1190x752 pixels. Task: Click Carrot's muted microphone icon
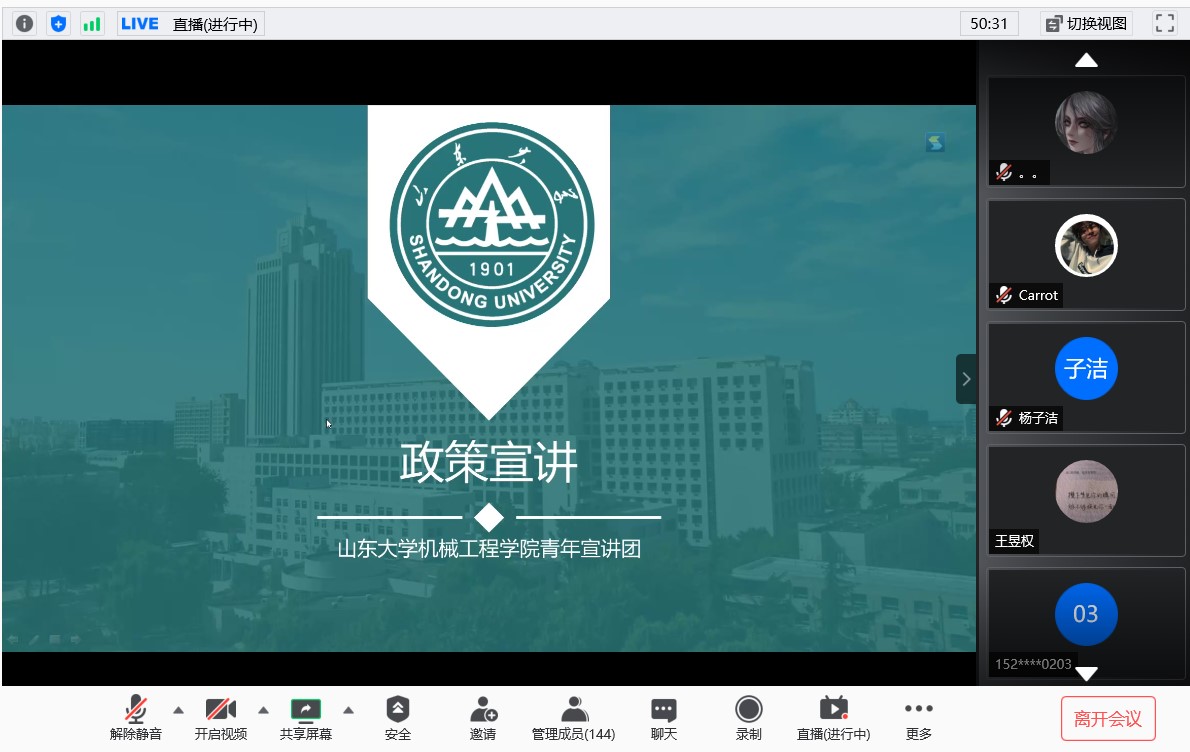[x=1004, y=295]
